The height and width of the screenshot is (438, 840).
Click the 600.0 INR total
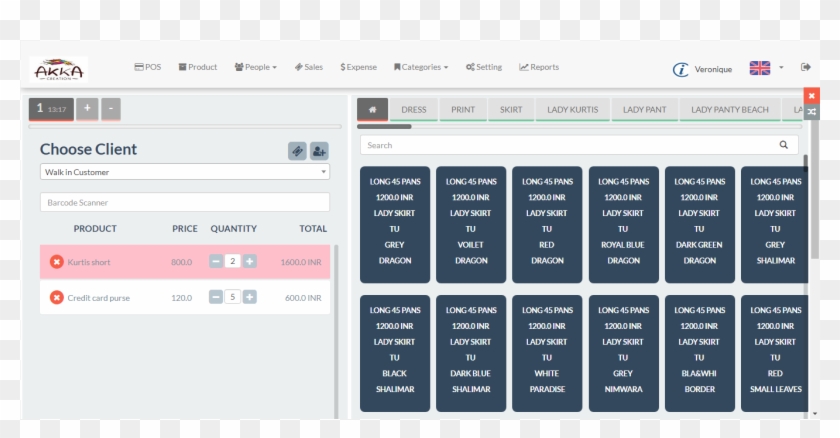303,298
